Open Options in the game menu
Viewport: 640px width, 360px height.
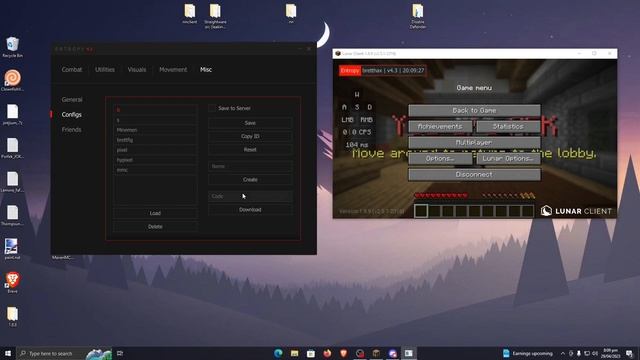[x=440, y=158]
